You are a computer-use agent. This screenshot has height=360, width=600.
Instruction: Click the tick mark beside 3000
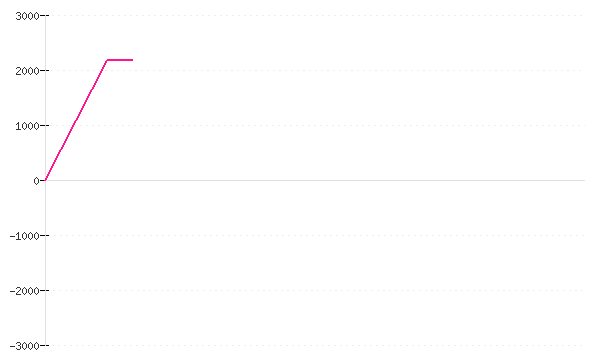44,16
